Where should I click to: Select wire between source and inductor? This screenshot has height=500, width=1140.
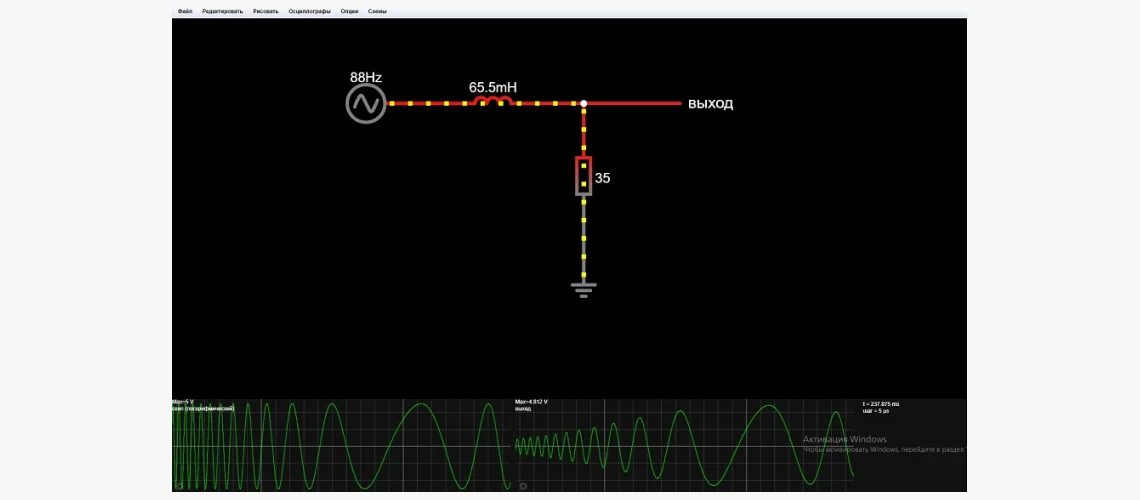point(428,103)
